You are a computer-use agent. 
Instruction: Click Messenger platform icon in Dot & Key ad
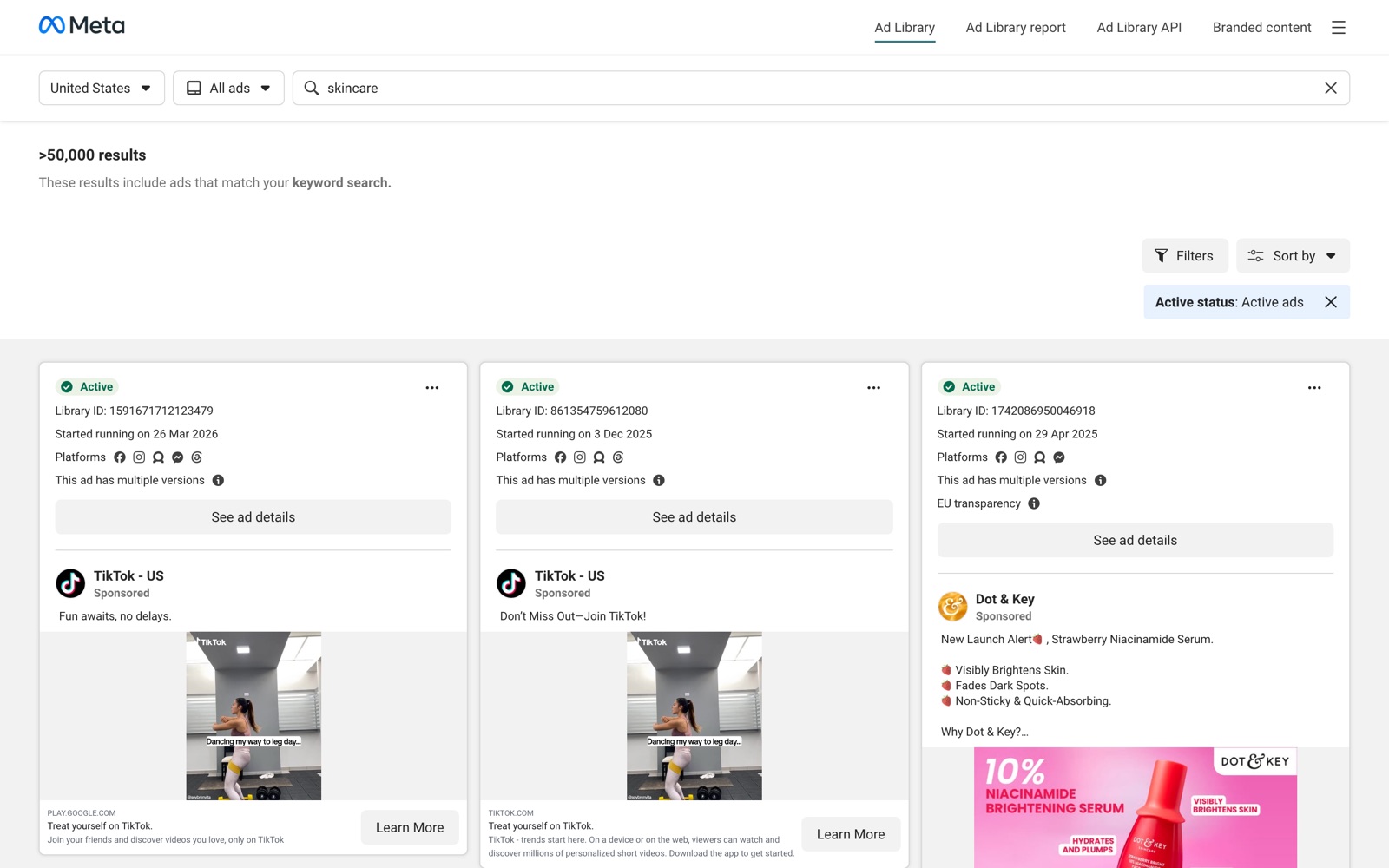[1059, 457]
